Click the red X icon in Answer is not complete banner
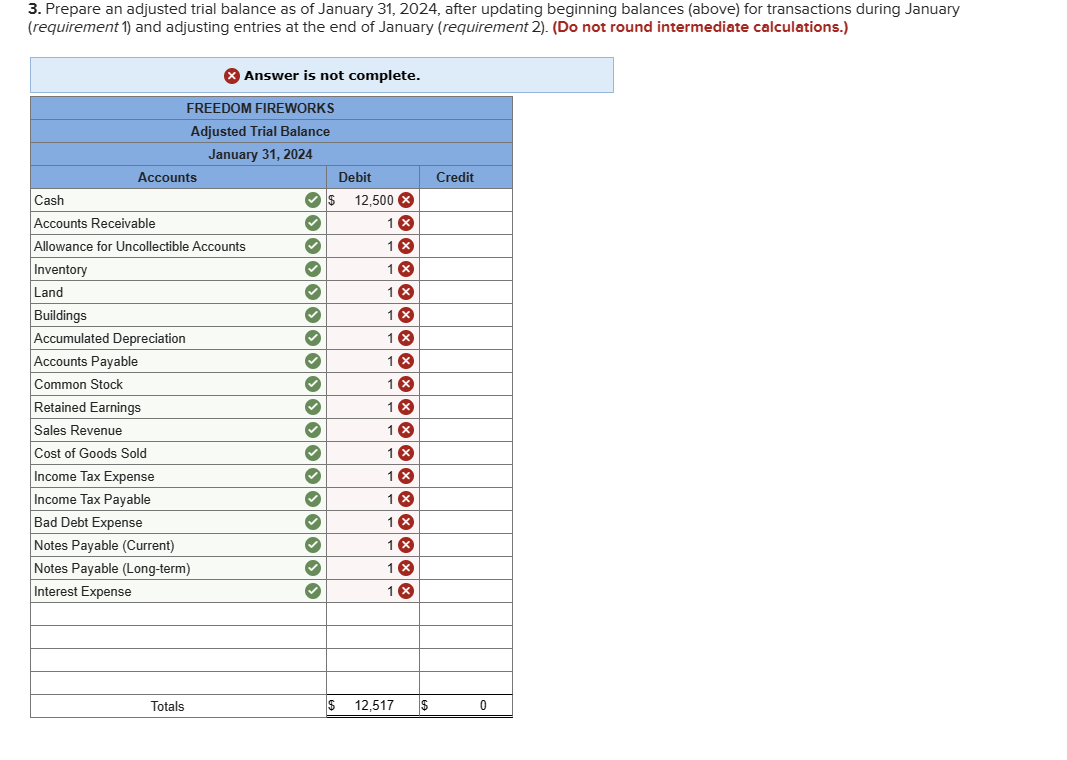The image size is (1067, 760). (232, 76)
